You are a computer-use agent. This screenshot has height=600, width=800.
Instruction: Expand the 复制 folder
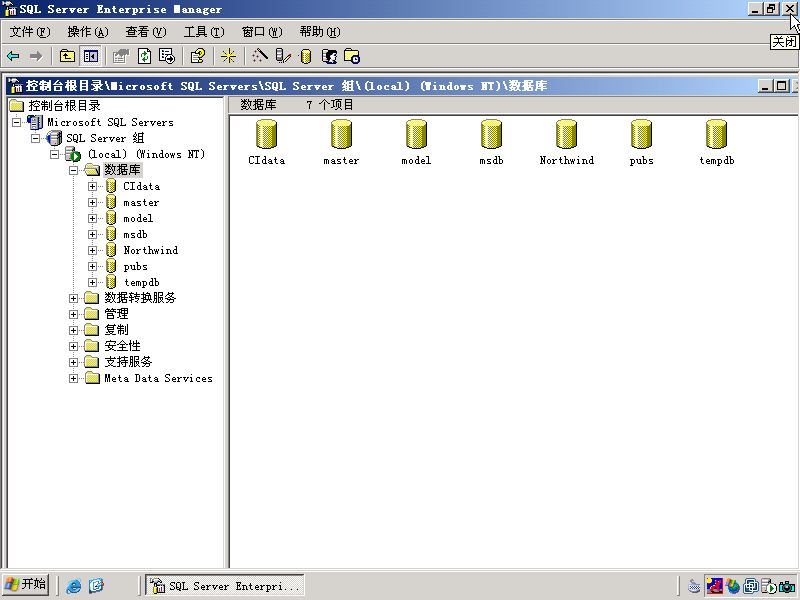tap(73, 330)
